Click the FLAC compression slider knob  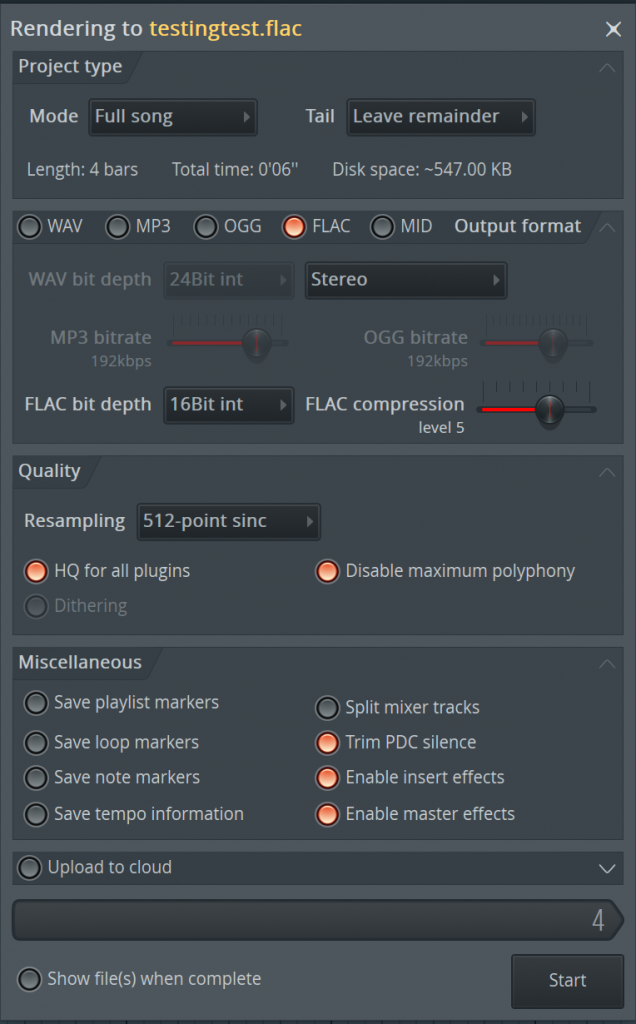pos(548,409)
